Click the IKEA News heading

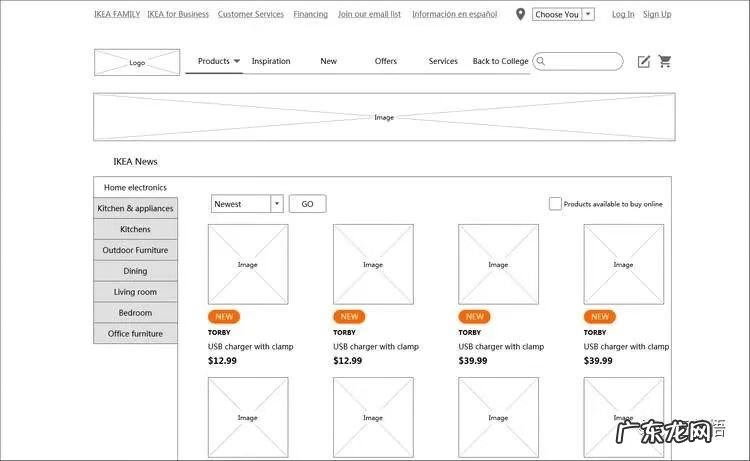(x=135, y=162)
